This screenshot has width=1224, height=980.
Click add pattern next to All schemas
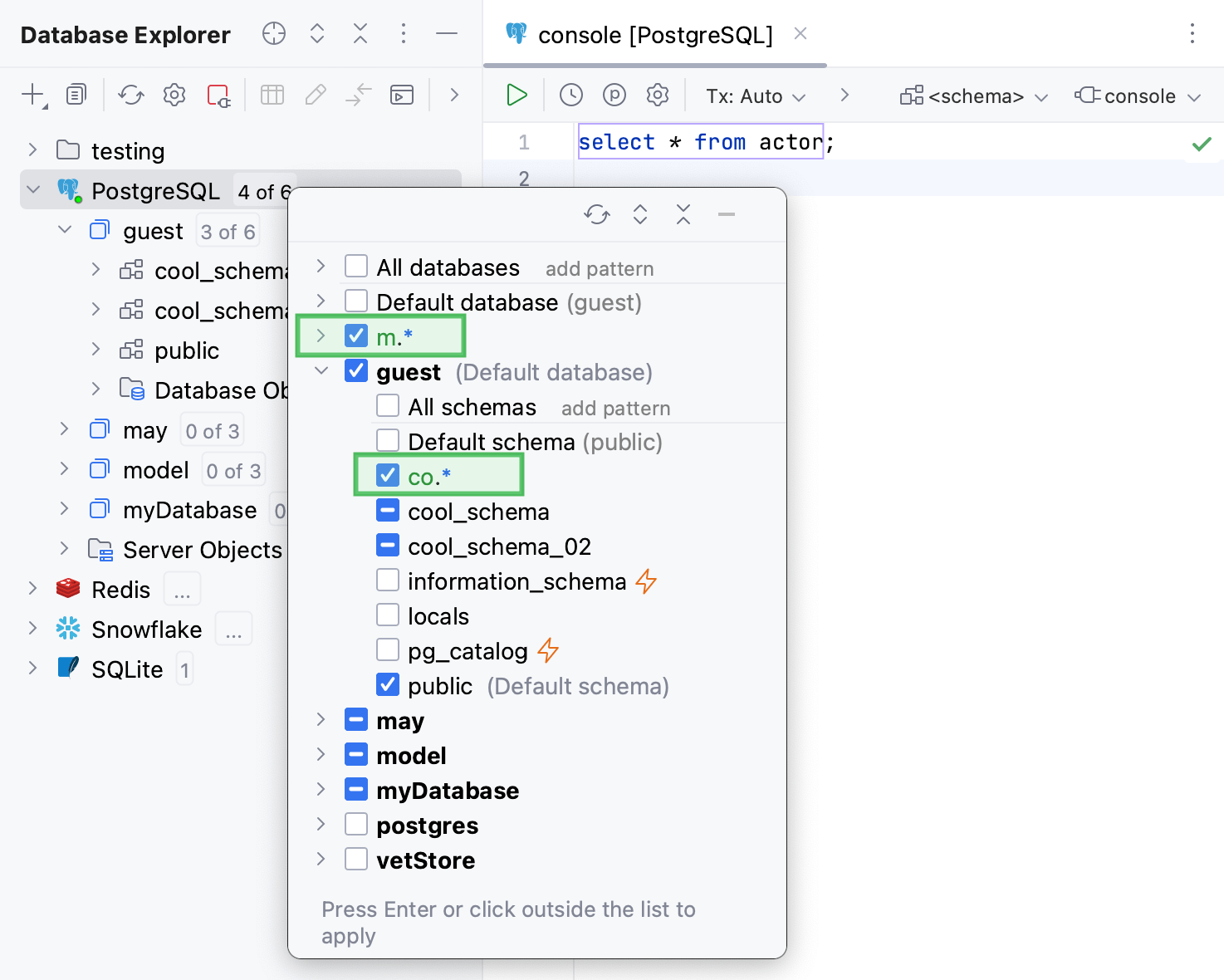click(x=615, y=407)
